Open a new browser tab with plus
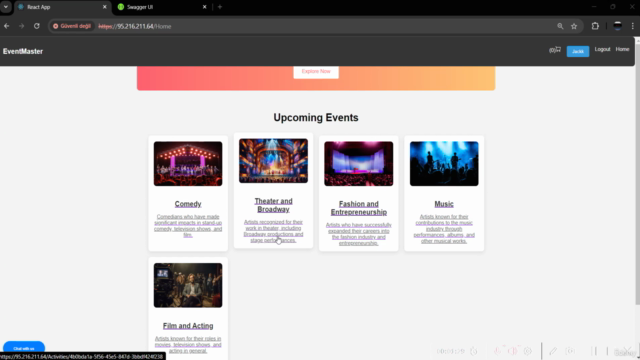The image size is (640, 360). click(220, 7)
